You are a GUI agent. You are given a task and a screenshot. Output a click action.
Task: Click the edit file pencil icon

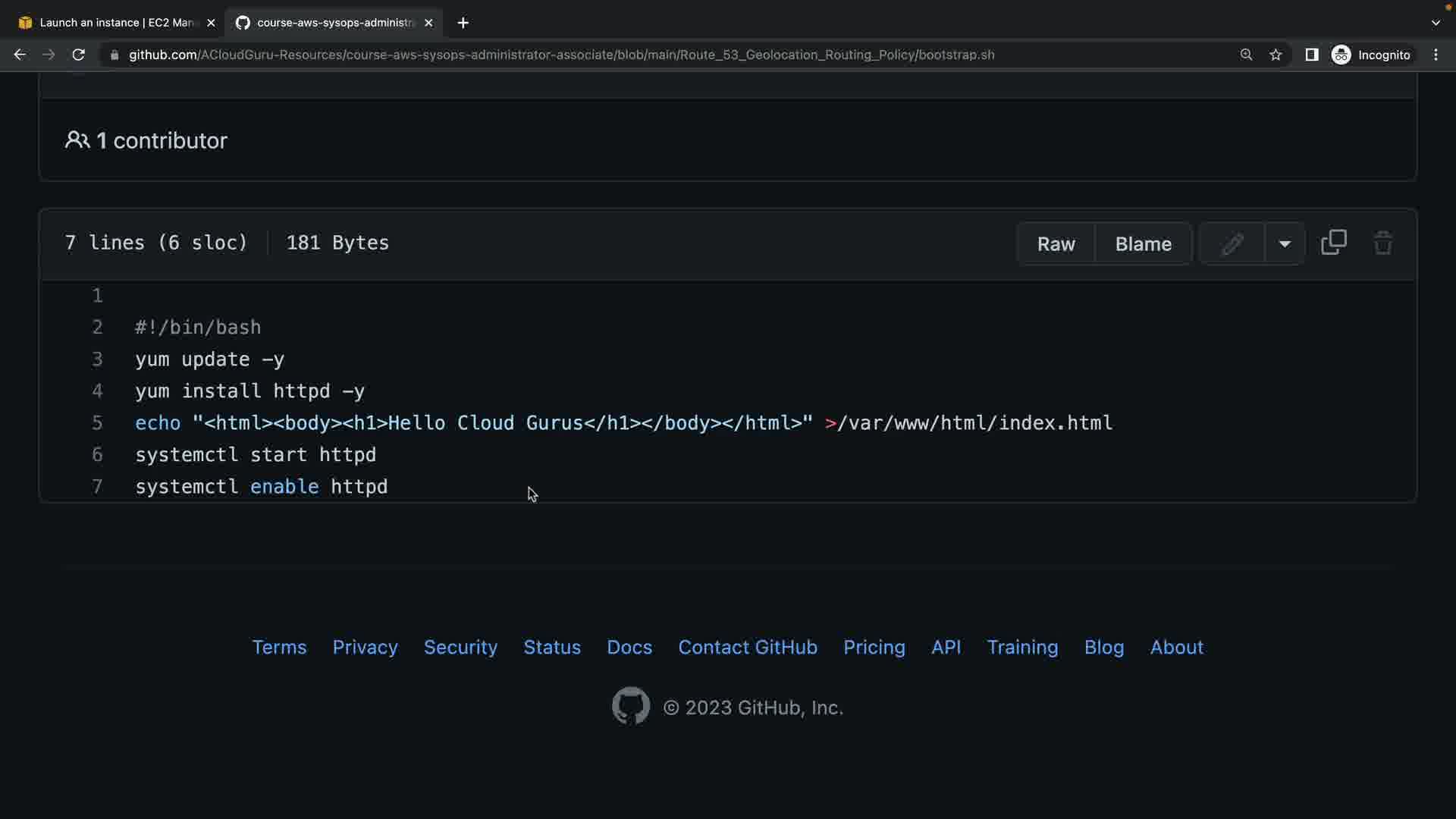point(1232,243)
